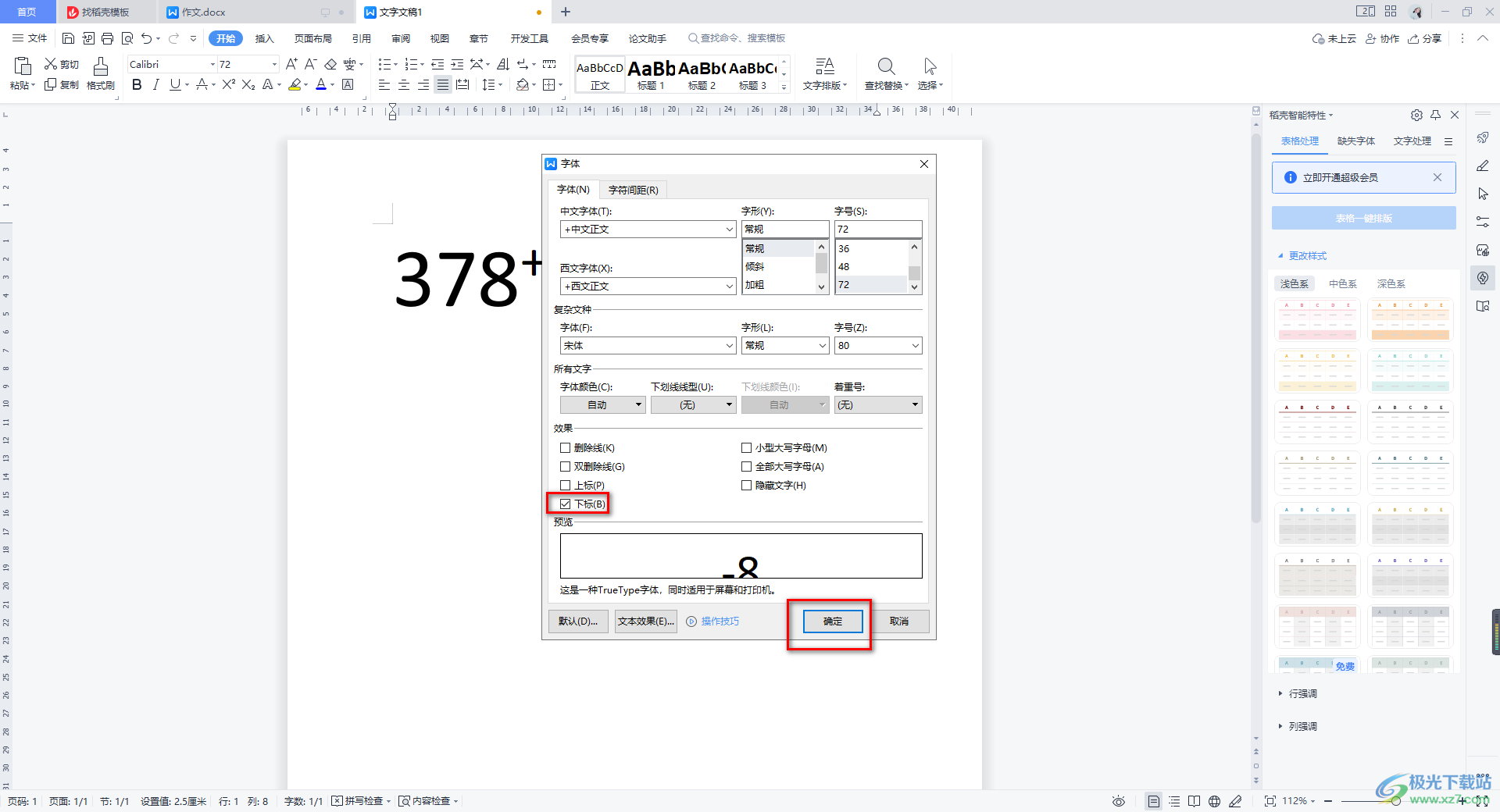Click the Justify alignment icon
The image size is (1500, 812).
[443, 84]
